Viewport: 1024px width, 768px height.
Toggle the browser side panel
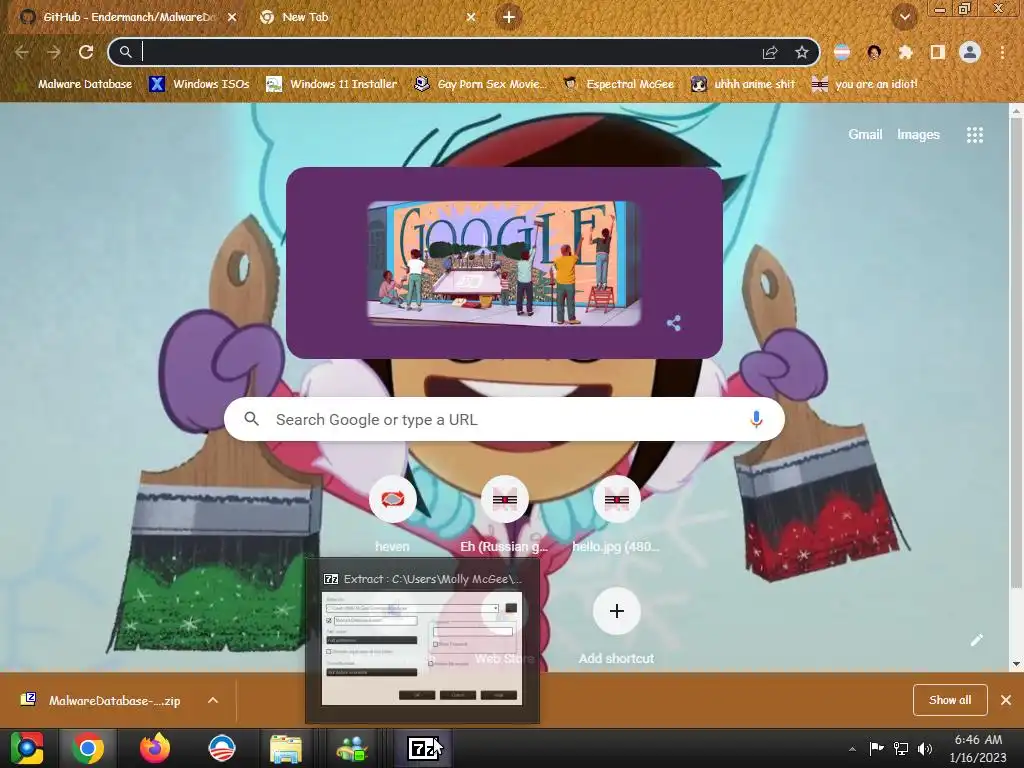pyautogui.click(x=938, y=52)
